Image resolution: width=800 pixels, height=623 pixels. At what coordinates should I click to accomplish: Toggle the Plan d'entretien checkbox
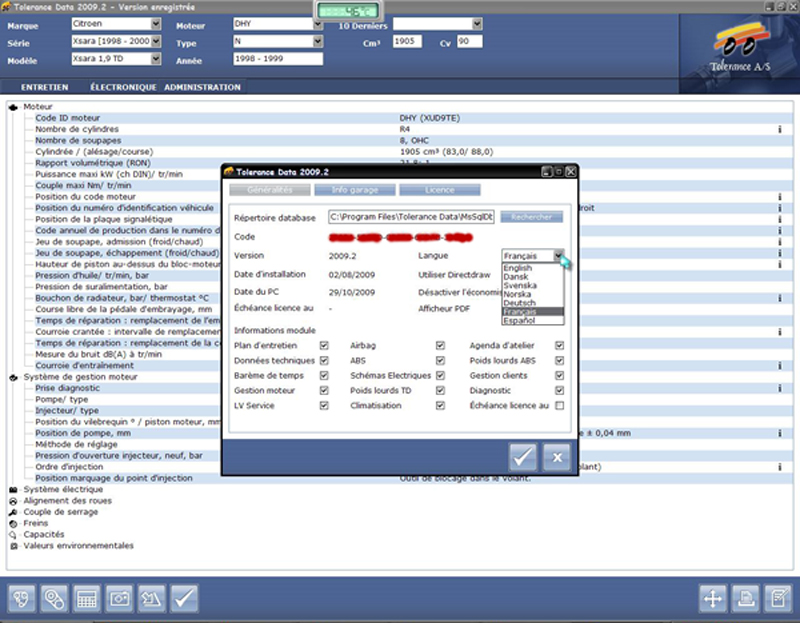point(323,346)
